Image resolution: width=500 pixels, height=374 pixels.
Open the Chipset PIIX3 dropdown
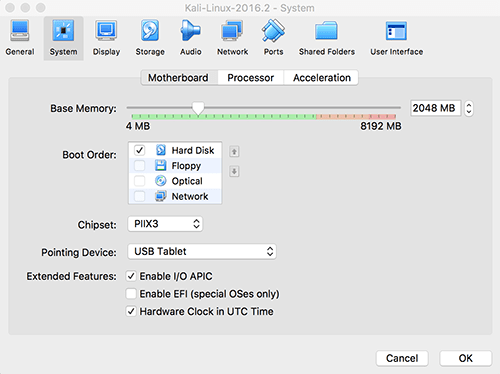point(165,224)
